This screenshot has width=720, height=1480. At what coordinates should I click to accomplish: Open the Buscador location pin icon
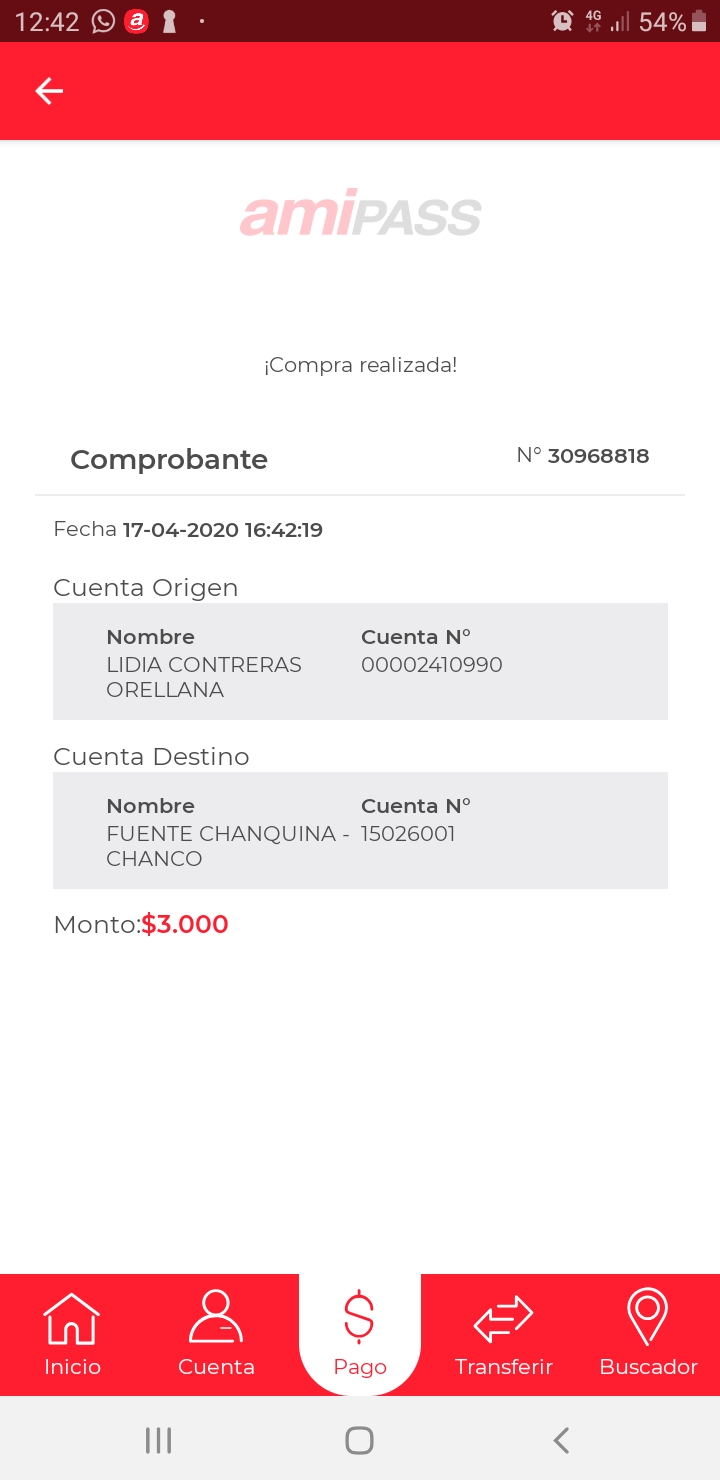647,1316
